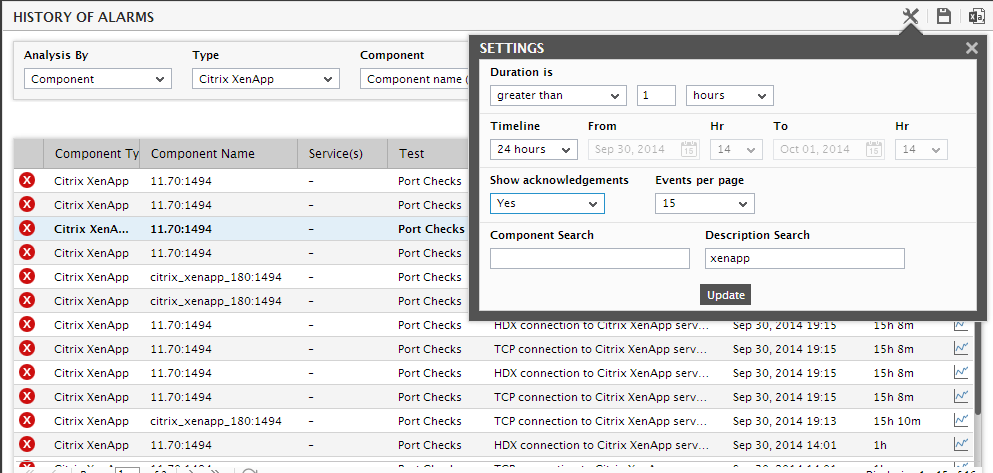Click critical alarm icon in fourth row
This screenshot has height=473, width=993.
27,253
